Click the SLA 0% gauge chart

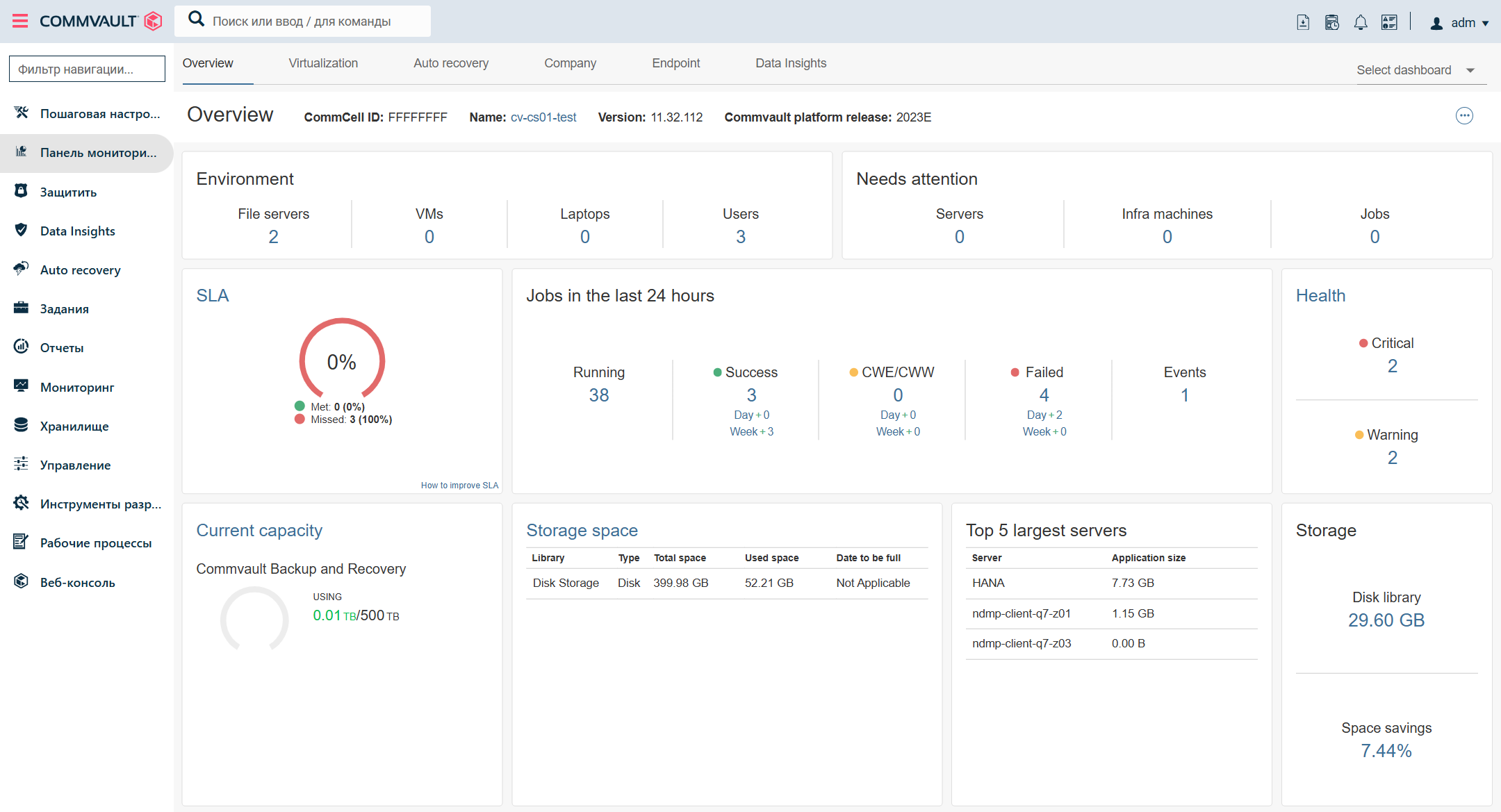pos(342,361)
